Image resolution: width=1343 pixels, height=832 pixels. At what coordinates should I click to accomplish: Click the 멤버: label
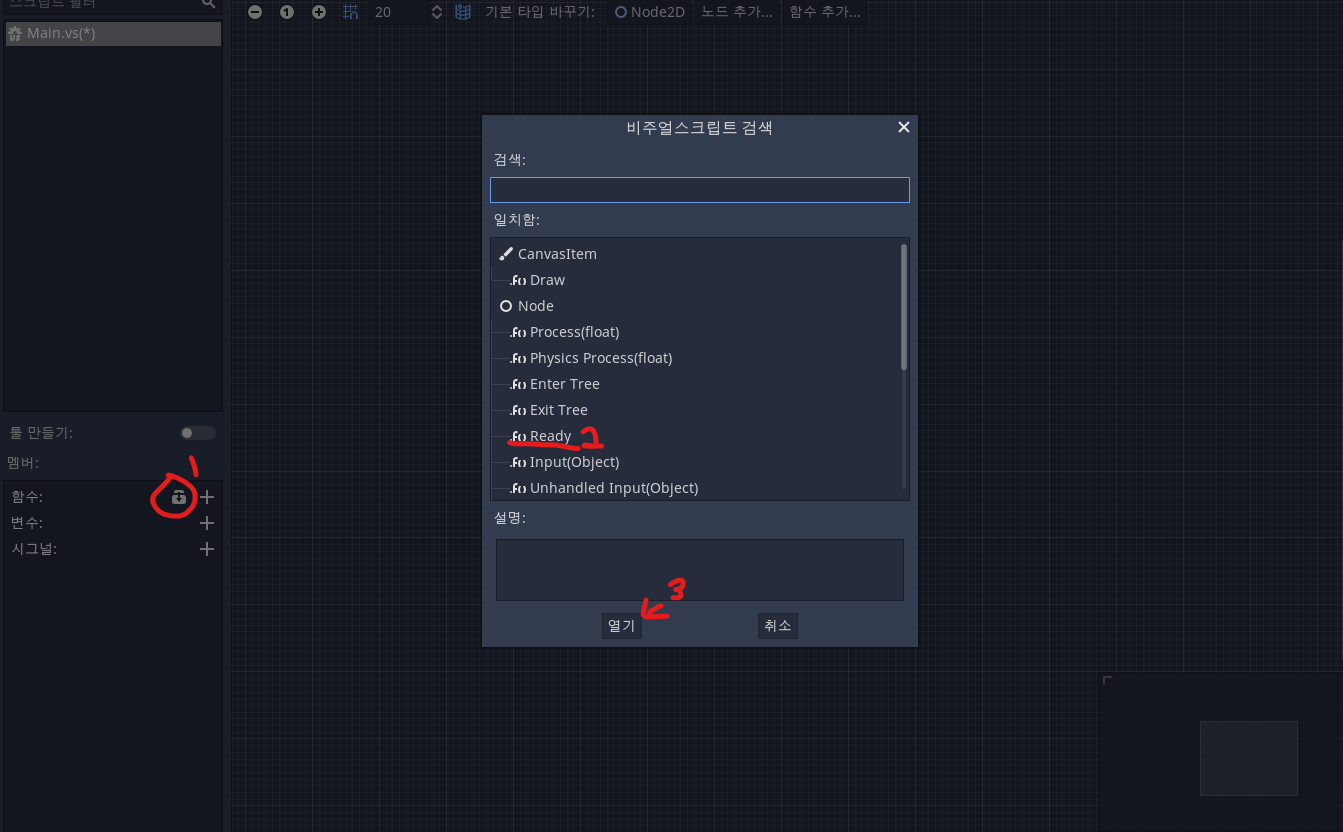25,463
